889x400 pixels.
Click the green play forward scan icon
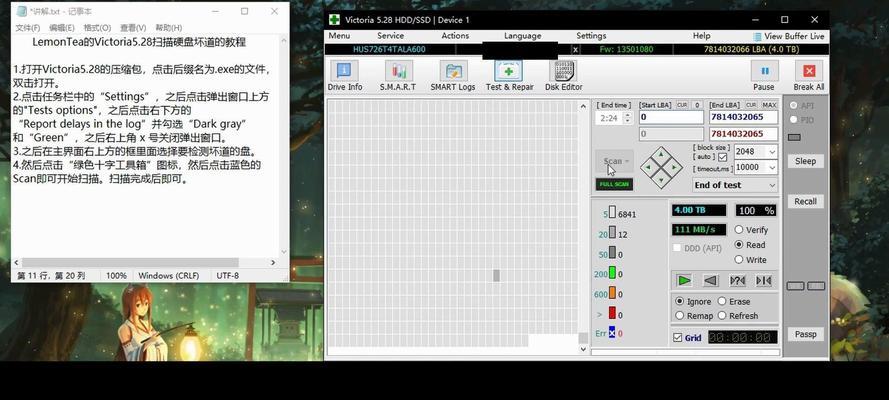[x=684, y=280]
